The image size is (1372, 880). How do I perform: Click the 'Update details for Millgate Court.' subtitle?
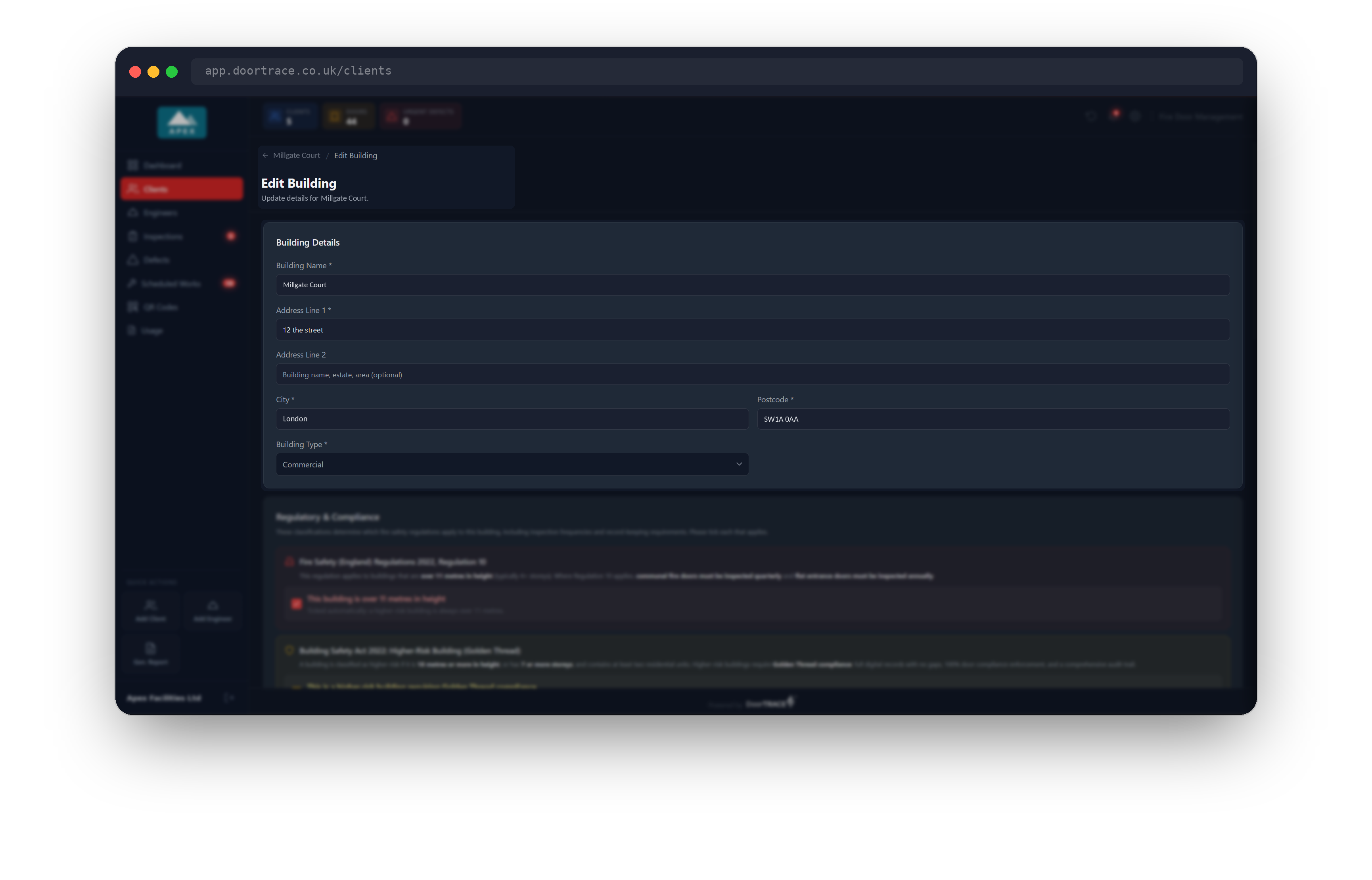314,198
